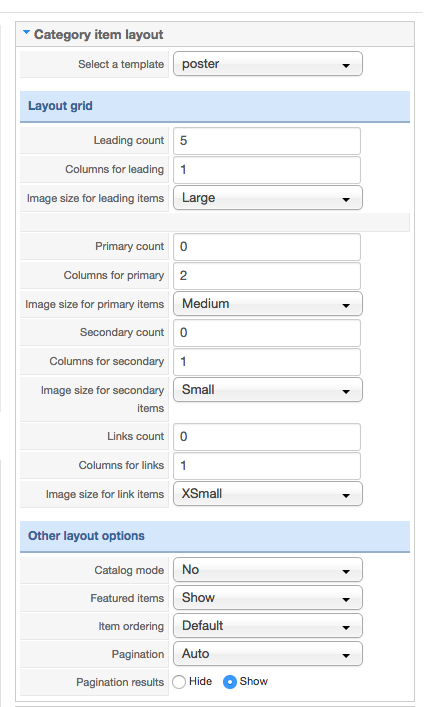Select Show for Pagination results
The width and height of the screenshot is (424, 707).
coord(230,682)
